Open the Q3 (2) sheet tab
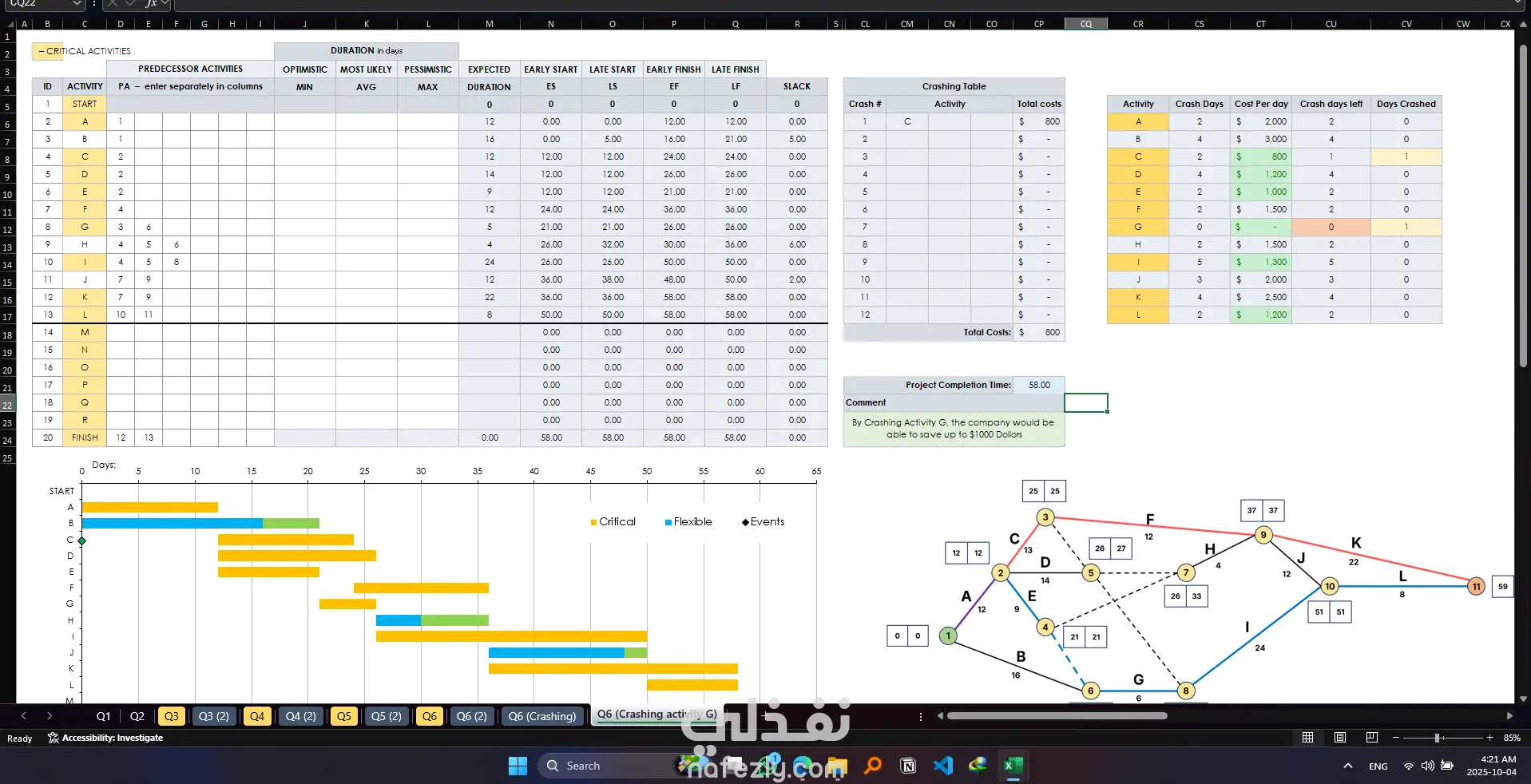This screenshot has height=784, width=1531. pos(214,716)
